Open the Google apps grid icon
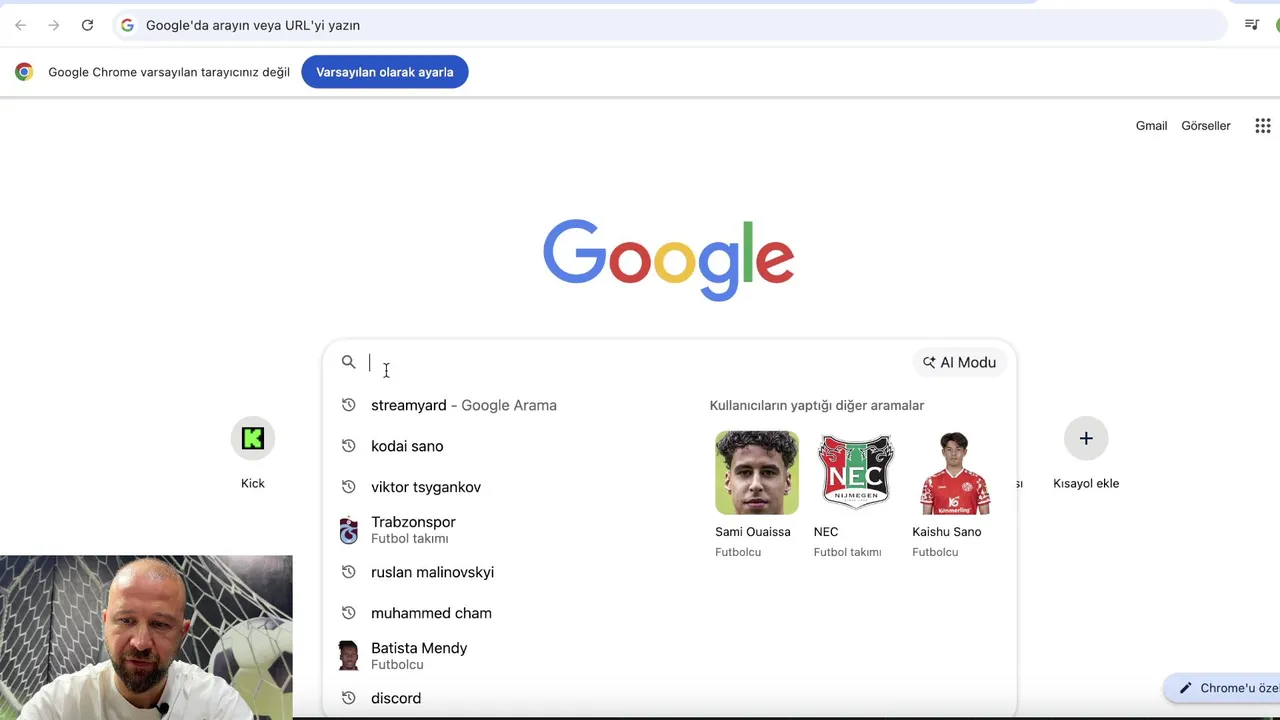Image resolution: width=1280 pixels, height=720 pixels. click(x=1263, y=126)
